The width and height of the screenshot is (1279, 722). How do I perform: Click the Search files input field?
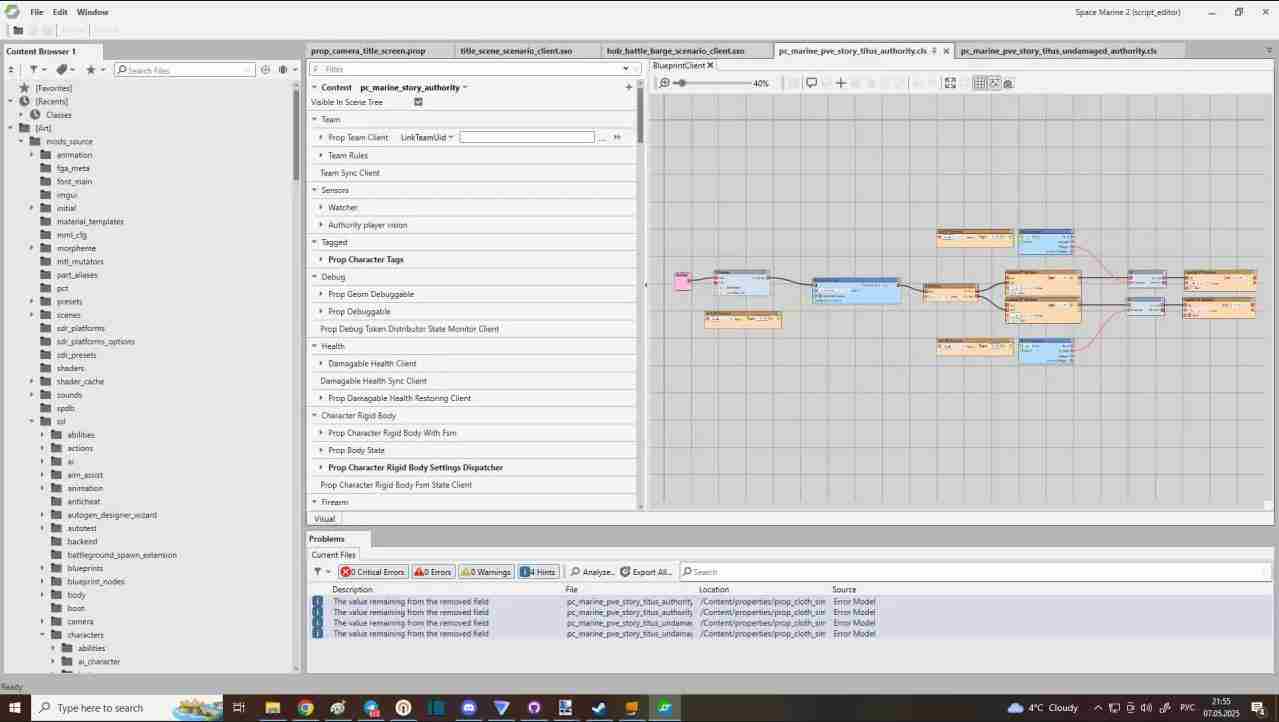coord(184,70)
